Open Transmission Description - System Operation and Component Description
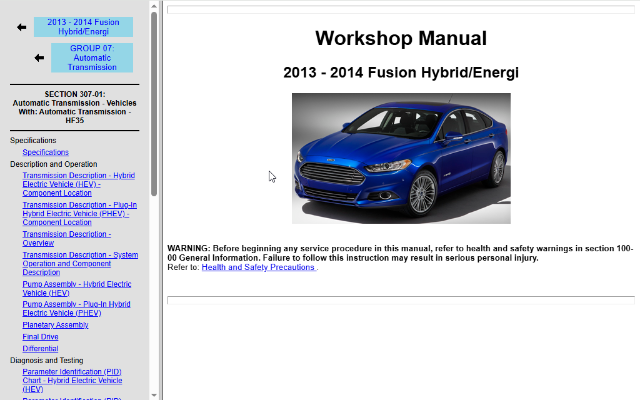Screen dimensions: 640x400 tap(80, 264)
